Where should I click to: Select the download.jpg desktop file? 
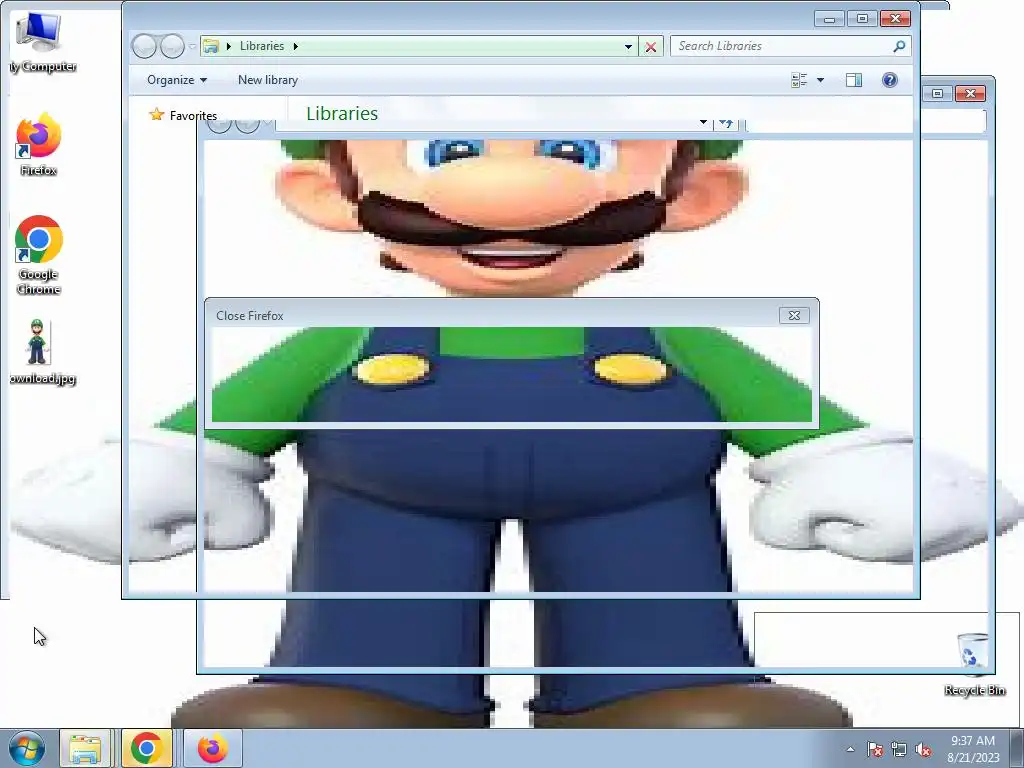pyautogui.click(x=39, y=351)
